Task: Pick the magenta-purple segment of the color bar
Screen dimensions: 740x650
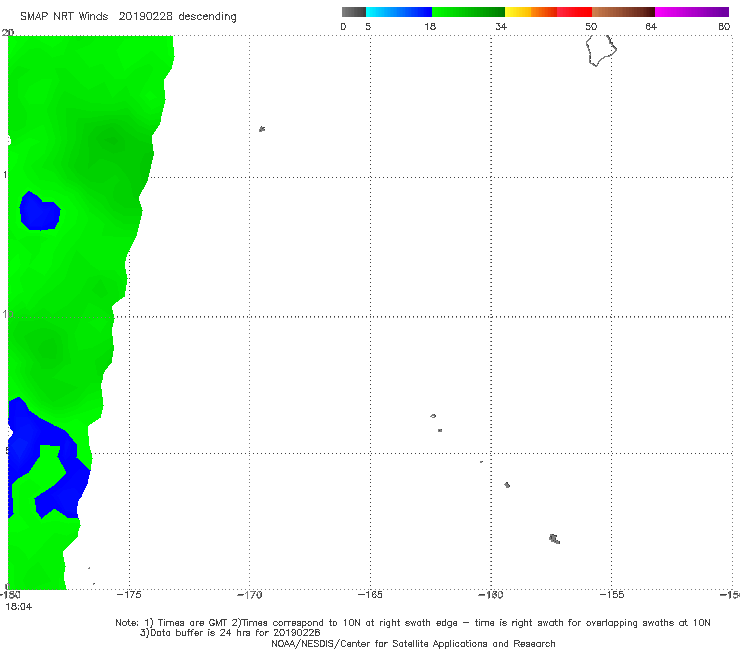Action: [692, 12]
